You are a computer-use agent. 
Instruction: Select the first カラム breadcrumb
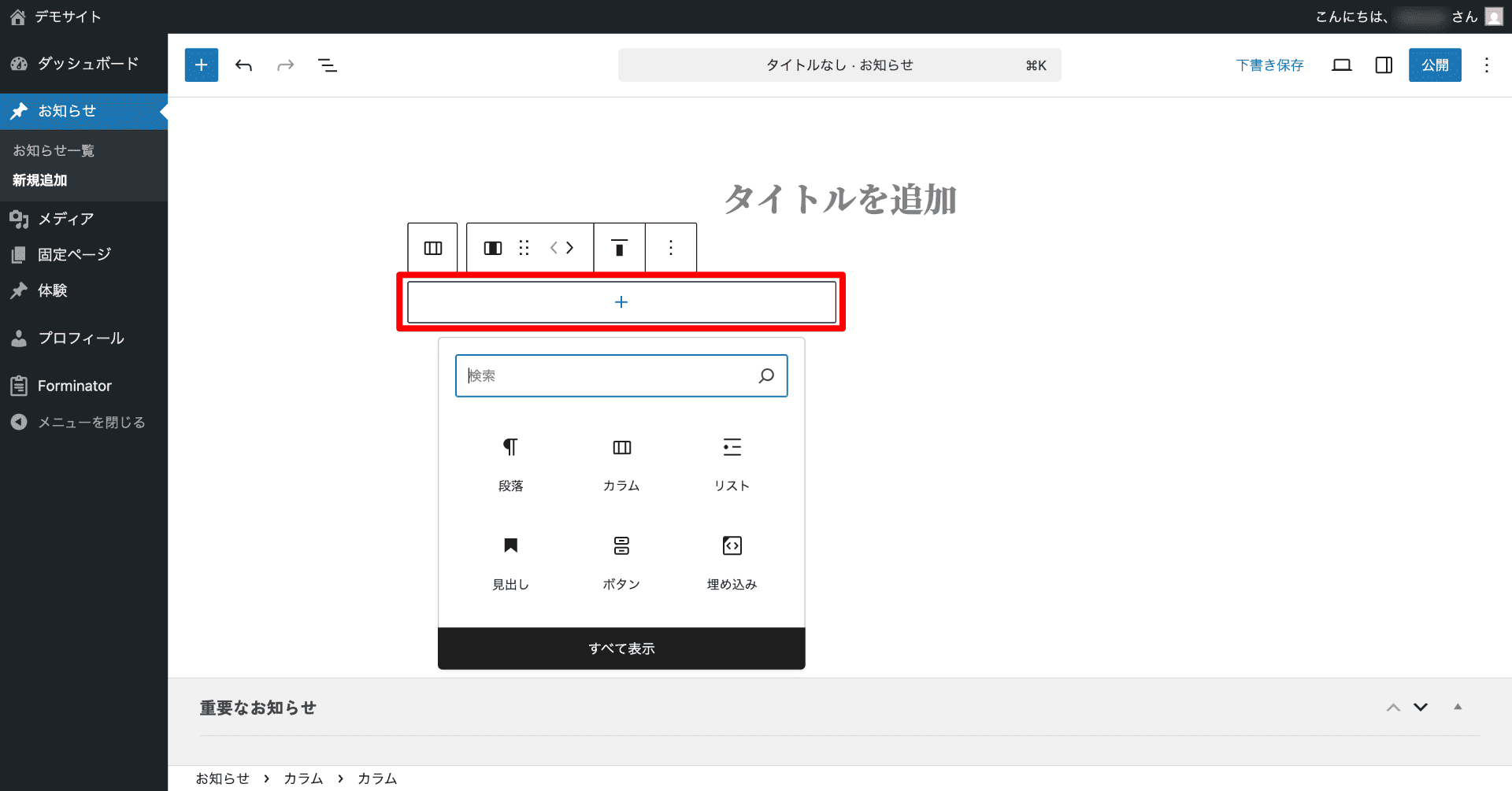point(303,778)
